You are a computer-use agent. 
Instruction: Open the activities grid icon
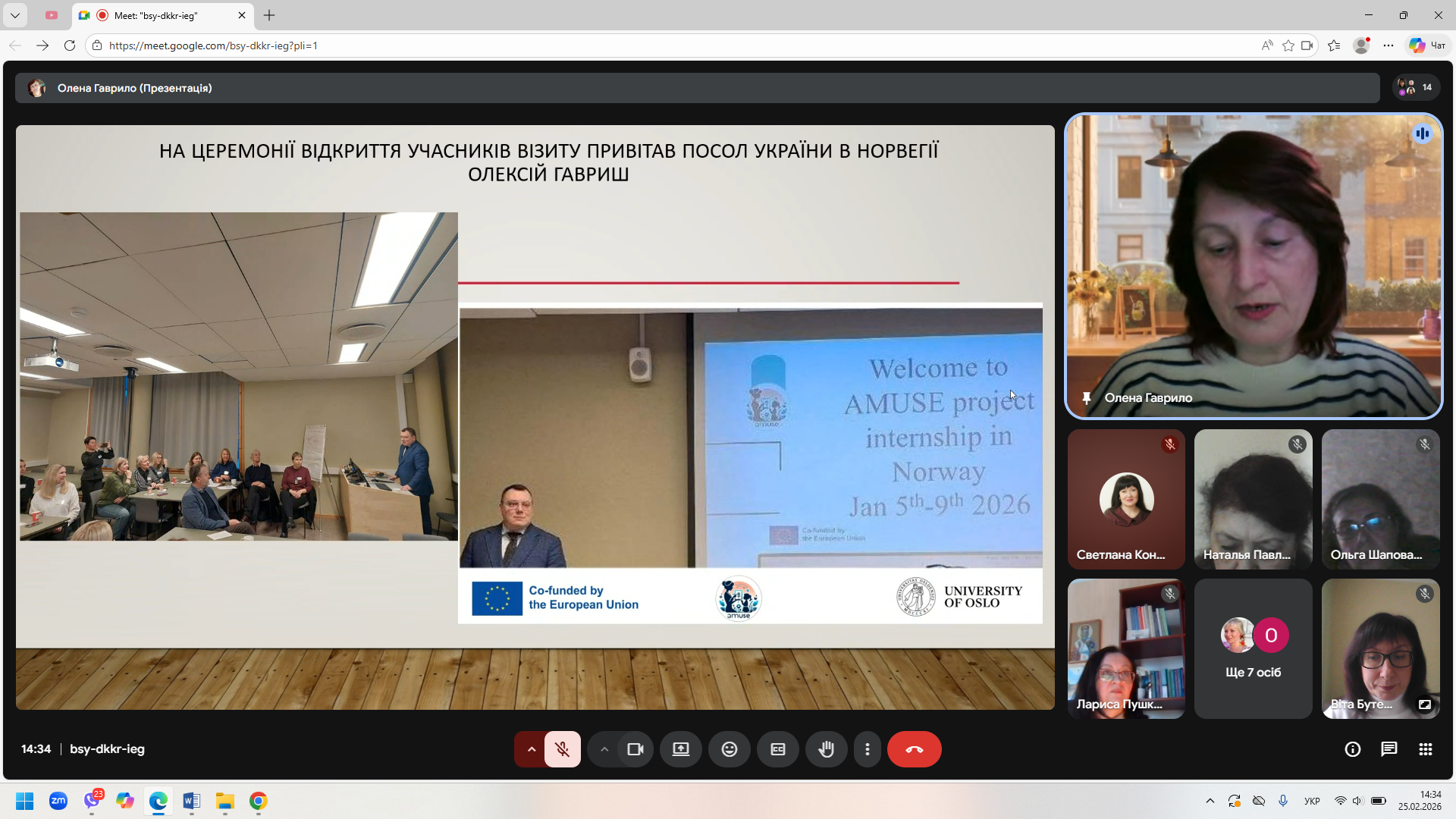tap(1425, 749)
